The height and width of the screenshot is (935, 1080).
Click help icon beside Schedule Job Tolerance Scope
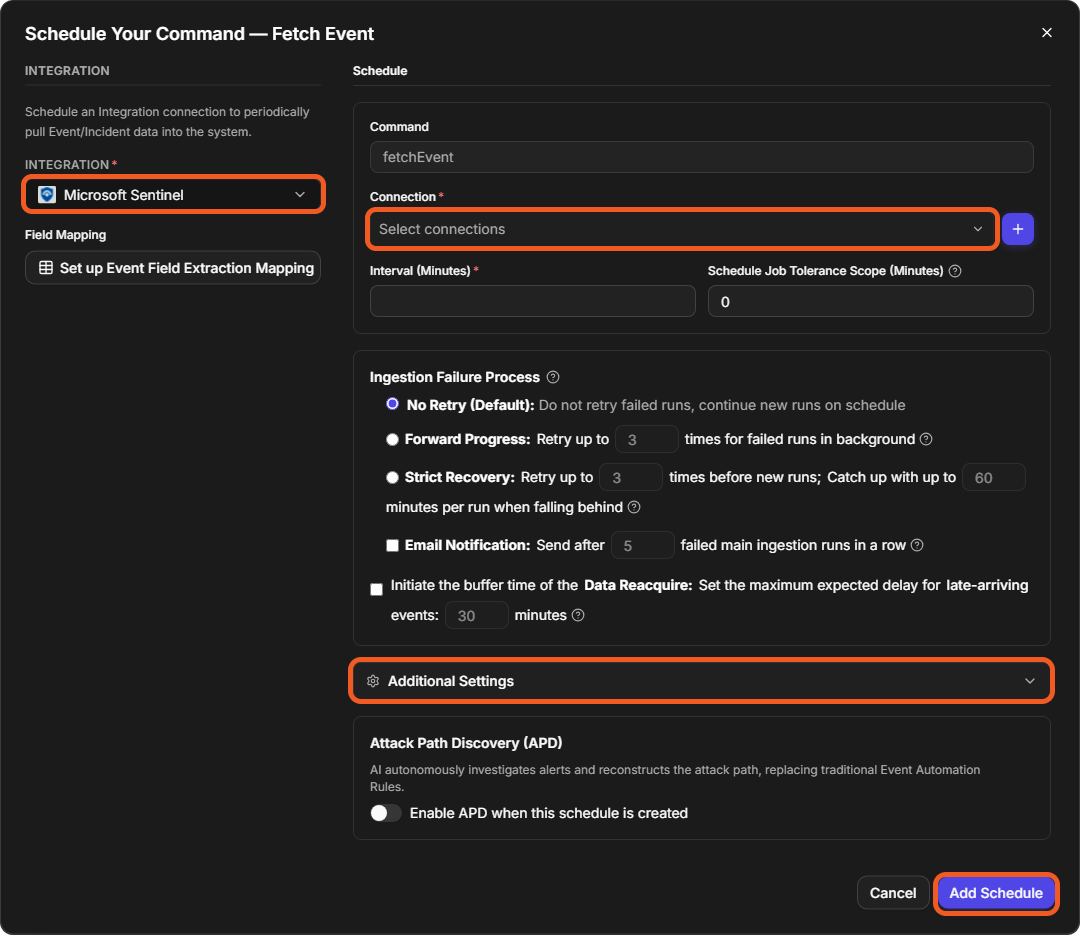click(955, 271)
